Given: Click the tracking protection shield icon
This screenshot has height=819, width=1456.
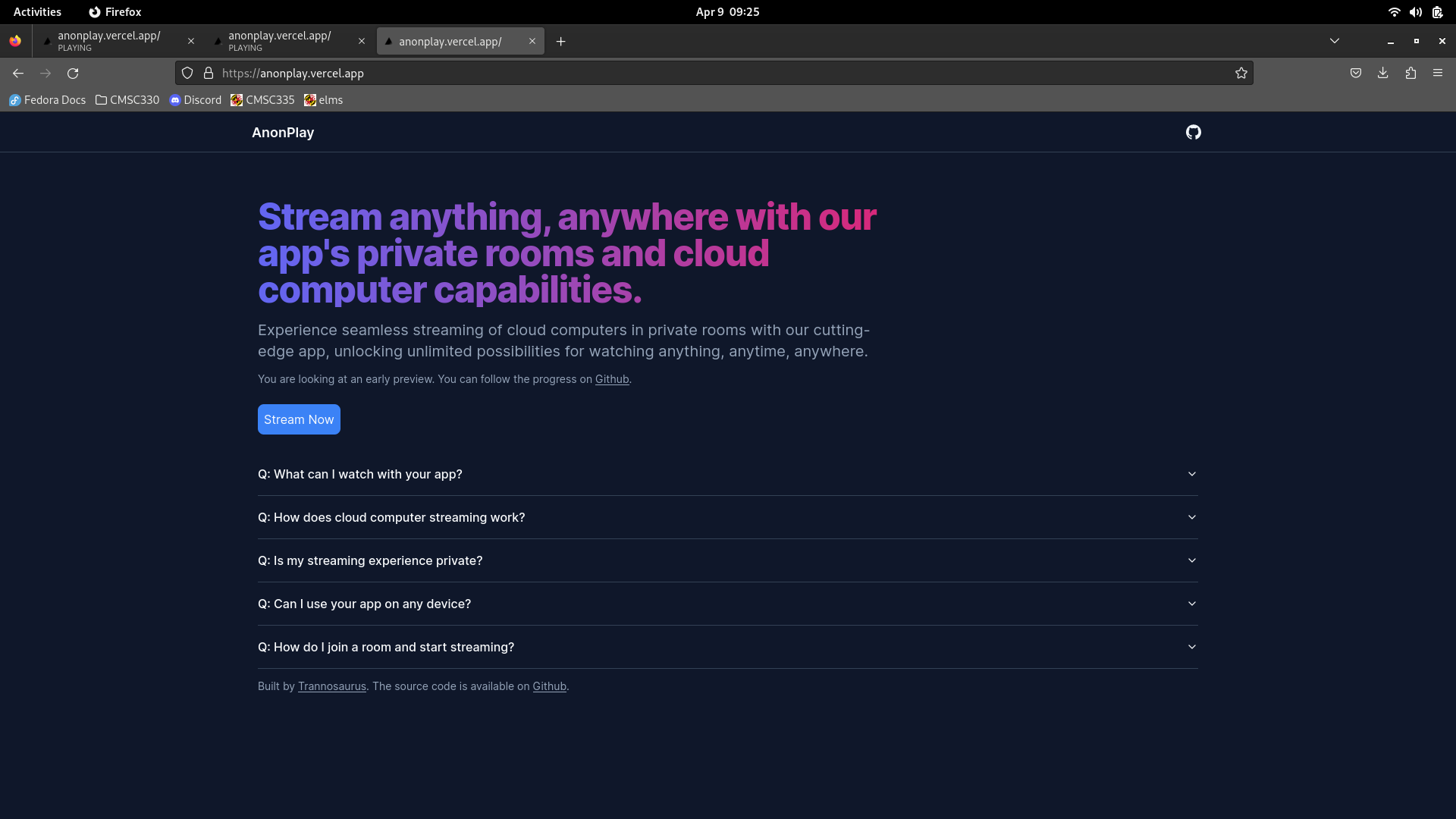Looking at the screenshot, I should coord(187,74).
